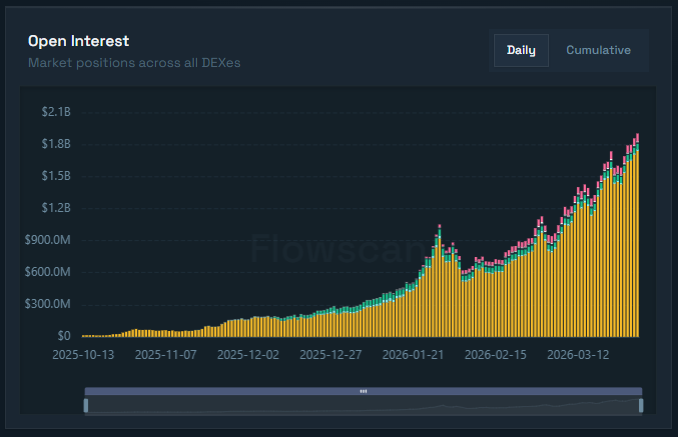Click the 2026-02-15 date axis label
678x437 pixels.
tap(496, 354)
